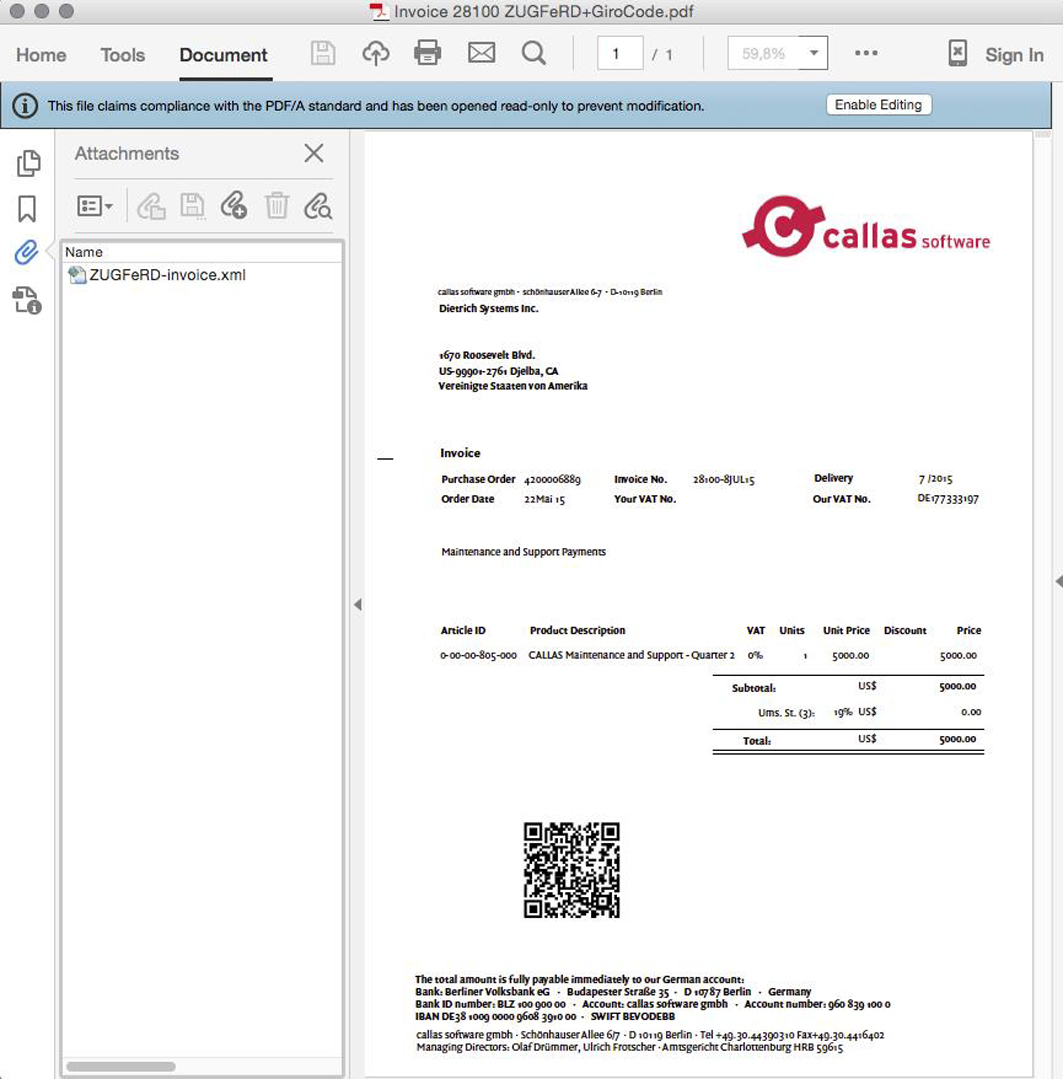Open the zoom level dropdown
This screenshot has width=1063, height=1079.
click(814, 54)
